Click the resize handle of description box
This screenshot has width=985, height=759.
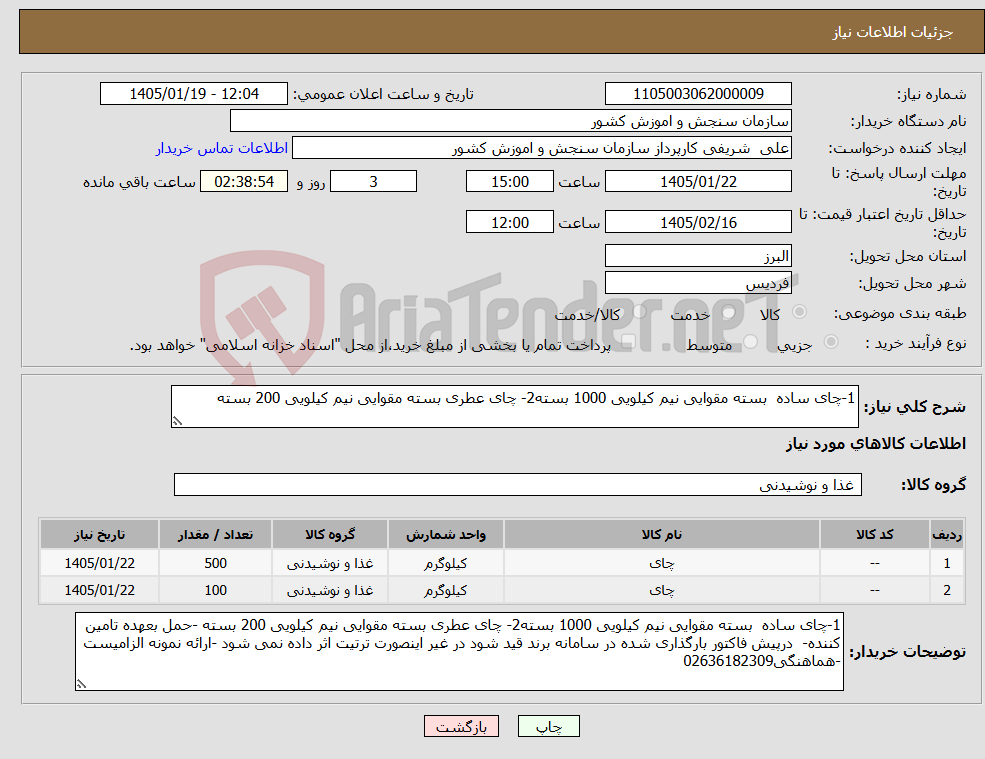coord(177,422)
